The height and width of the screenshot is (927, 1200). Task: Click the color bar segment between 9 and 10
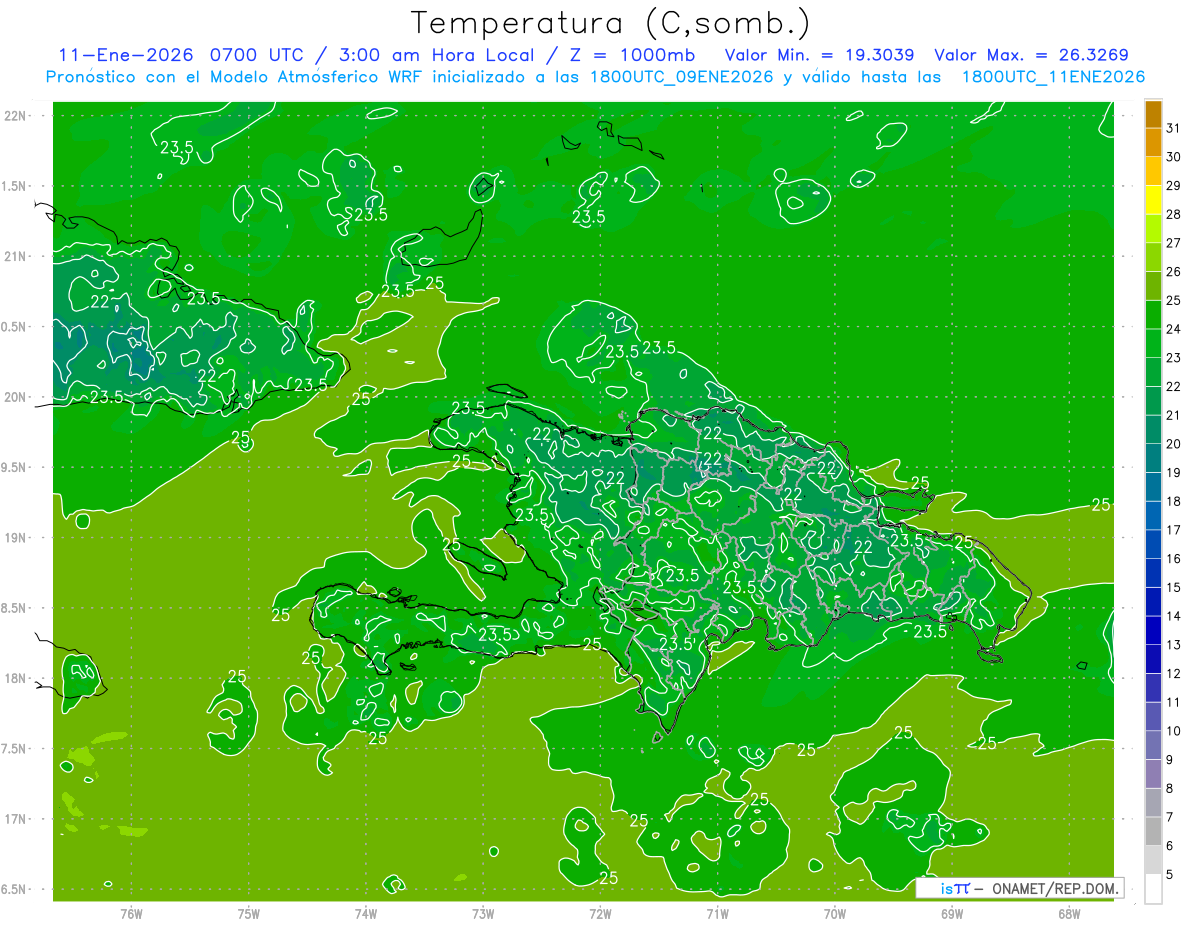coord(1153,745)
